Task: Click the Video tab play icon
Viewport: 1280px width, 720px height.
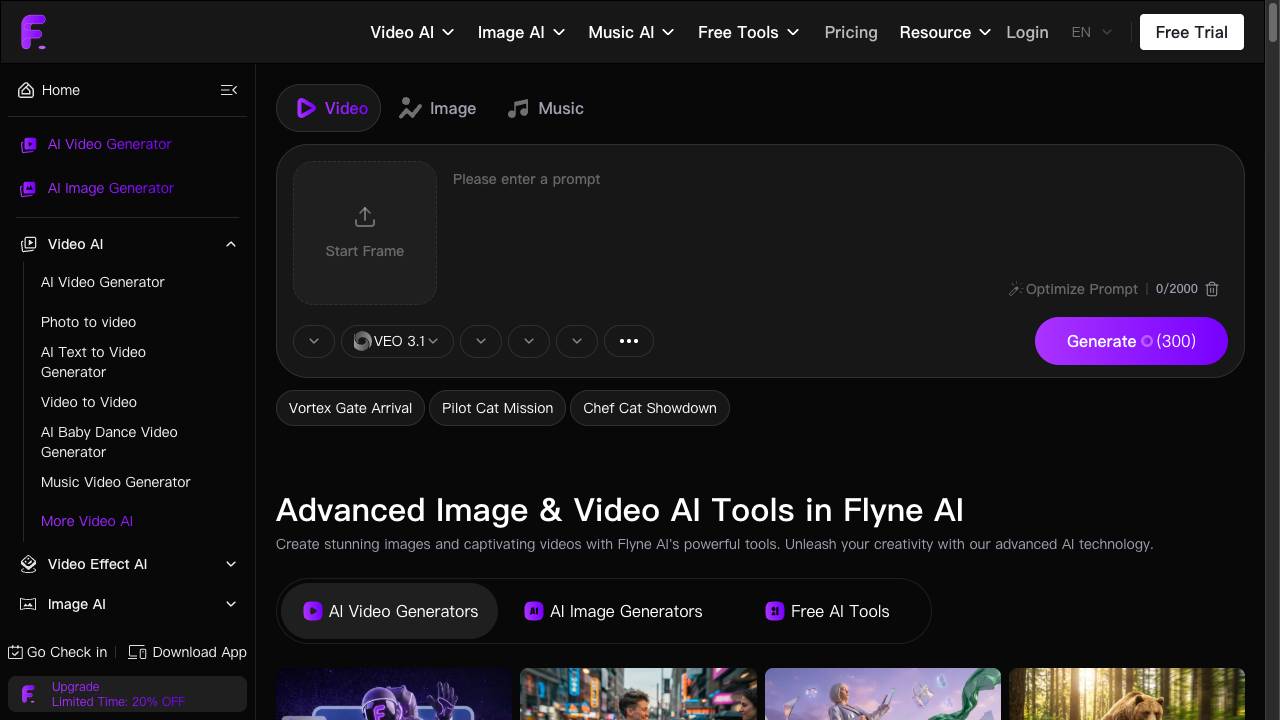Action: click(306, 108)
